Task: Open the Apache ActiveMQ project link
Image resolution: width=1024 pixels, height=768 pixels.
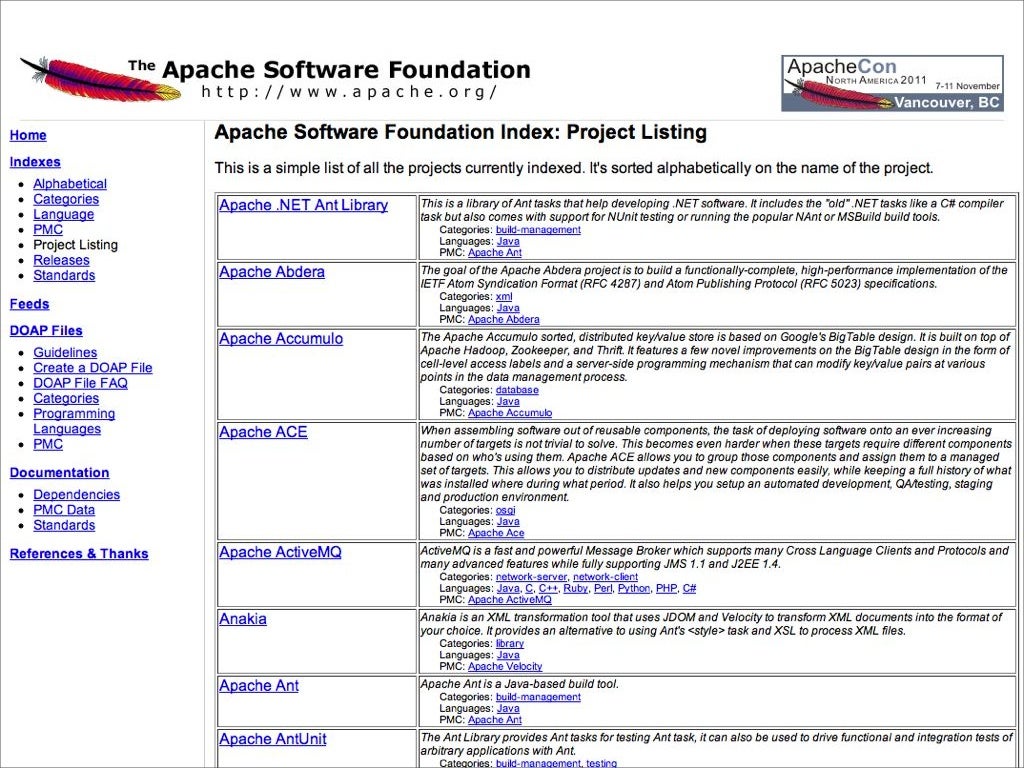Action: coord(280,552)
